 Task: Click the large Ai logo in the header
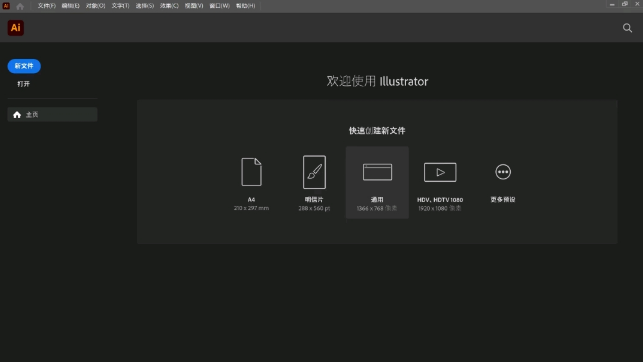16,28
